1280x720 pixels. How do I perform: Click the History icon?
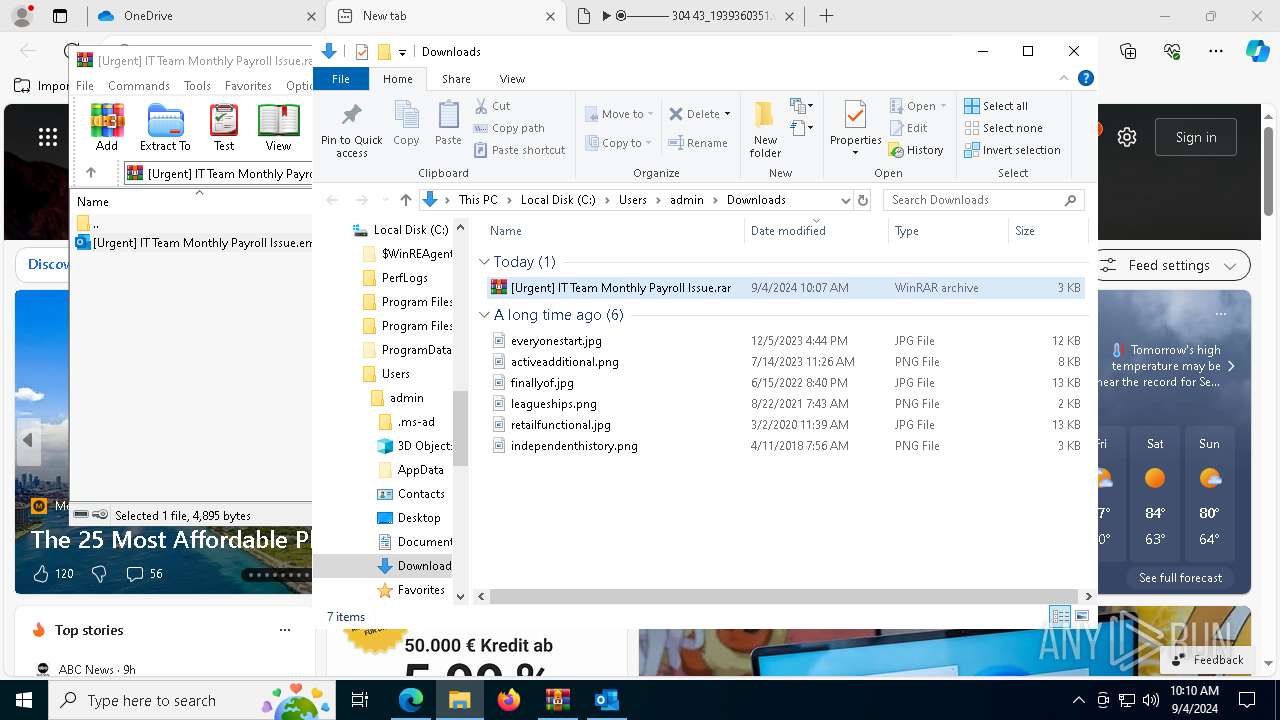point(897,150)
